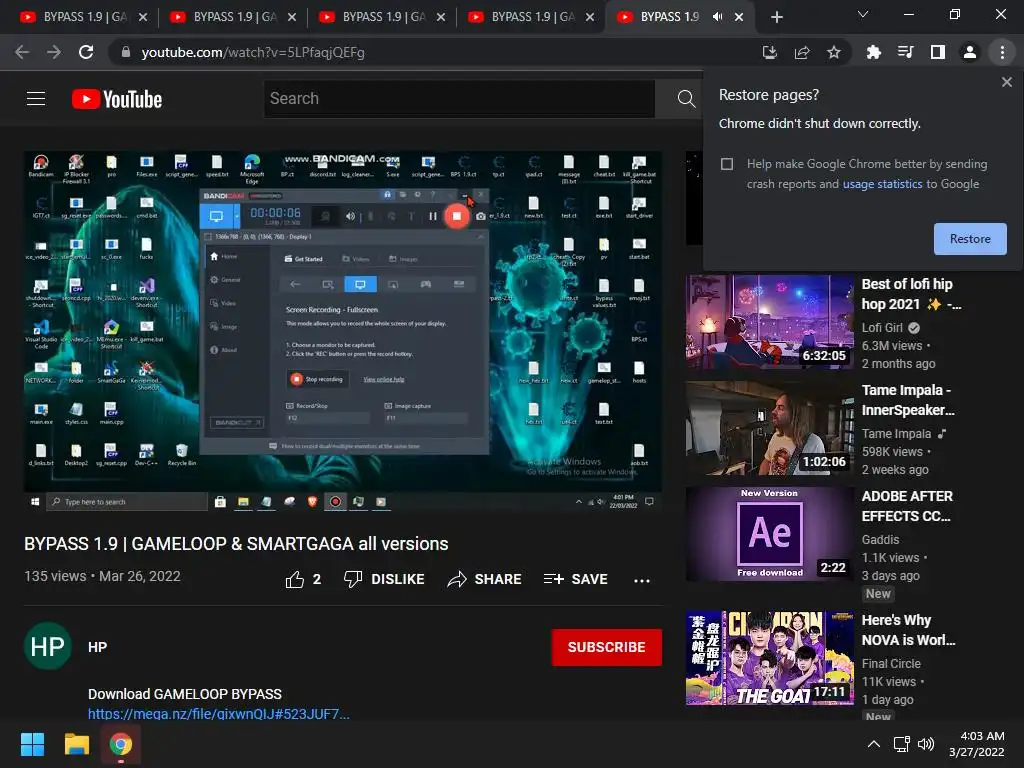The image size is (1024, 768).
Task: Subscribe to the HP channel
Action: click(607, 647)
